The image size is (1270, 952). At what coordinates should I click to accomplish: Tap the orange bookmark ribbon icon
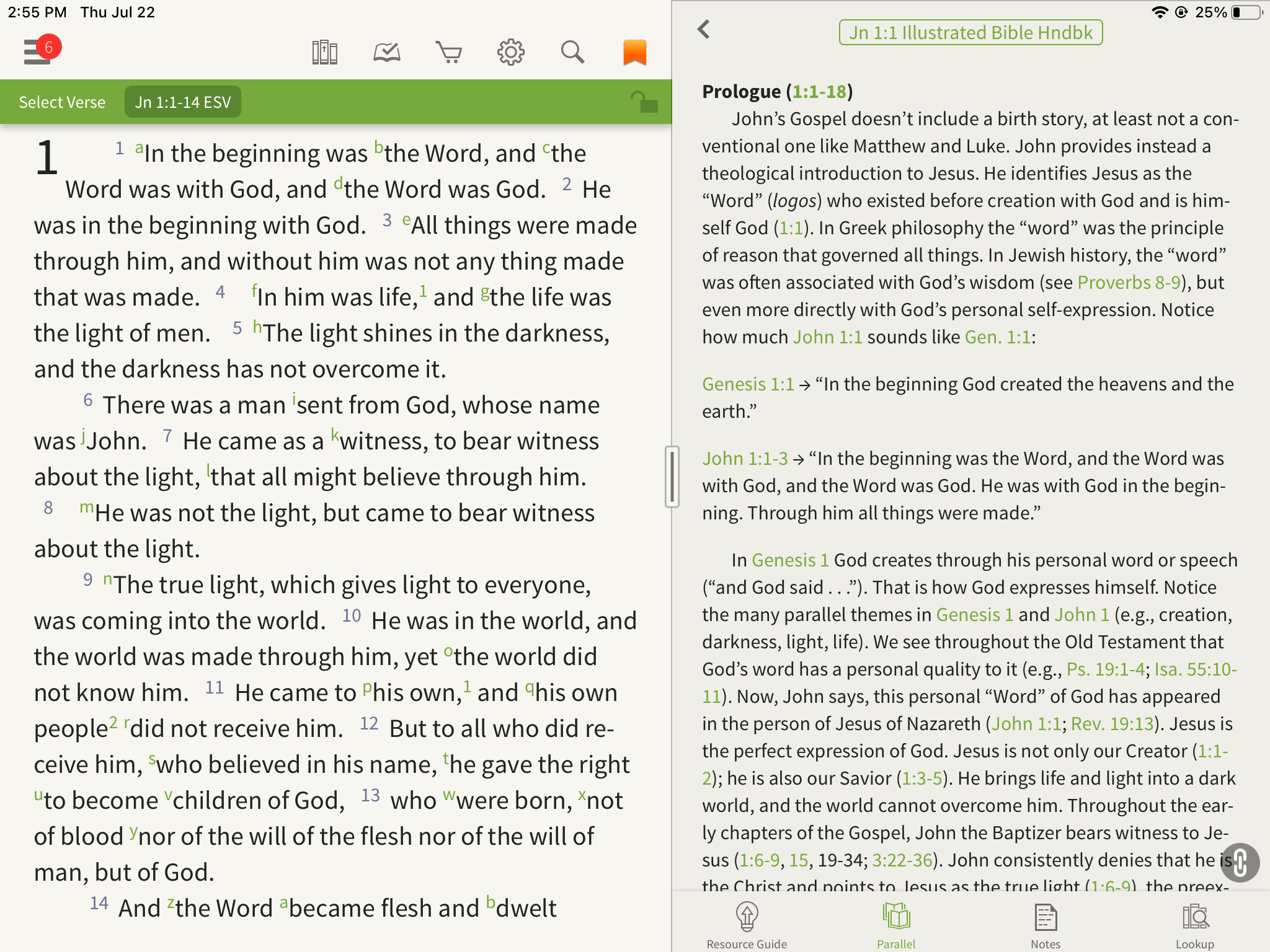pos(634,53)
